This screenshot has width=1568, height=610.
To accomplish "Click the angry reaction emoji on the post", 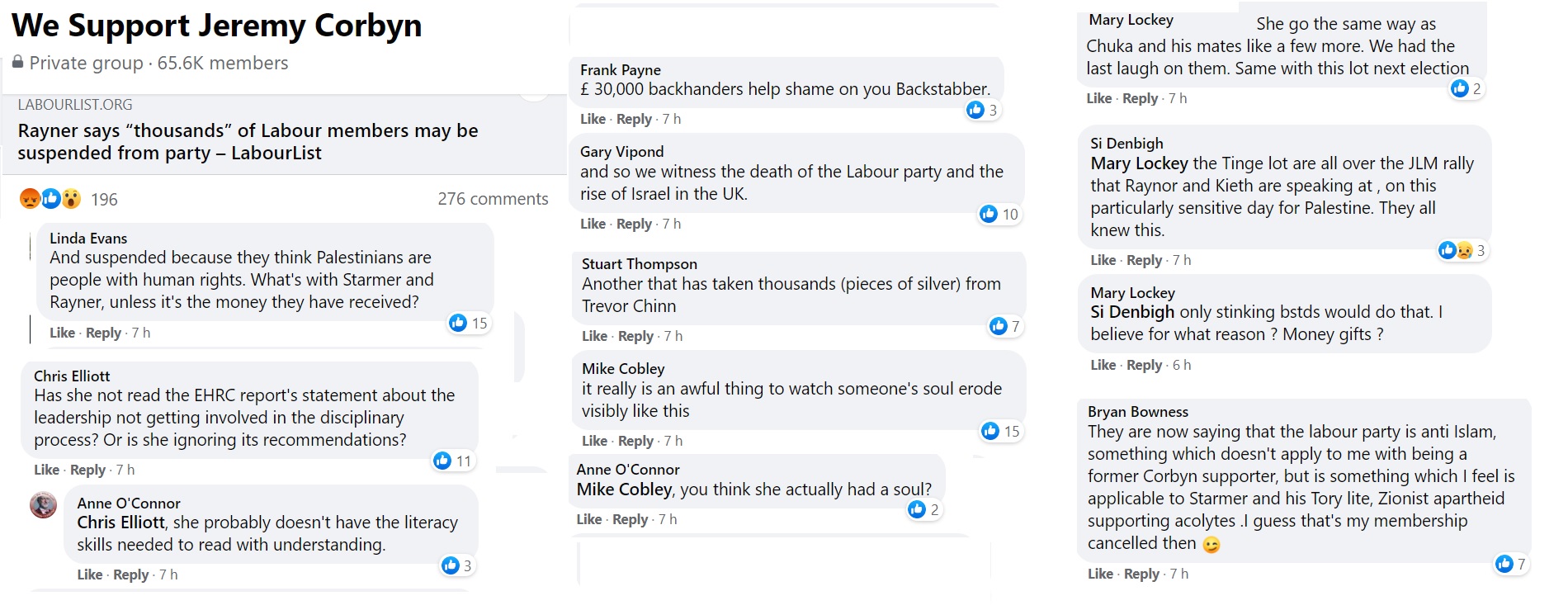I will point(30,199).
